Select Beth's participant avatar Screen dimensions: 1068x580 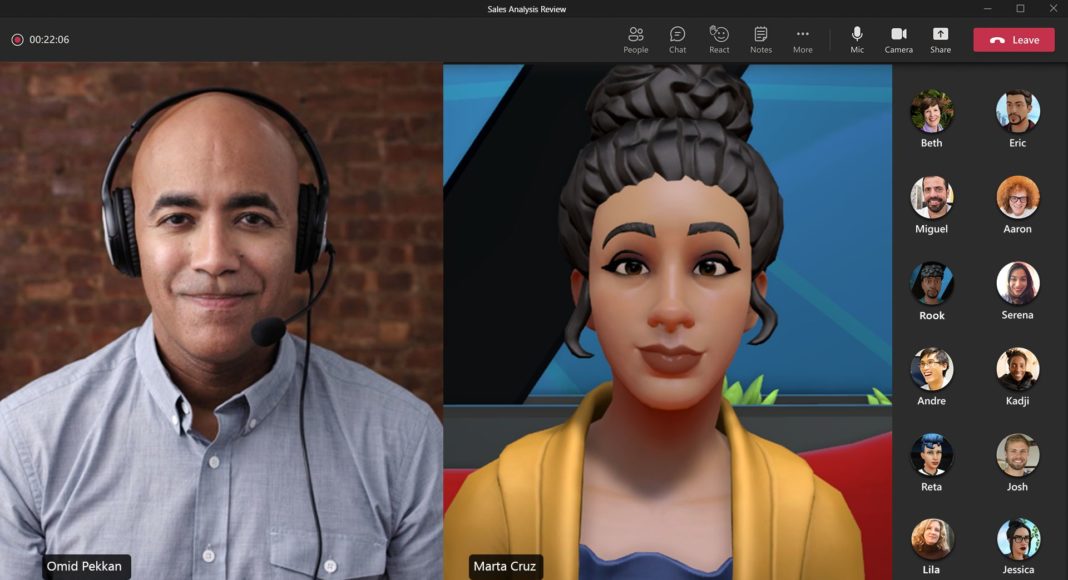pos(931,111)
